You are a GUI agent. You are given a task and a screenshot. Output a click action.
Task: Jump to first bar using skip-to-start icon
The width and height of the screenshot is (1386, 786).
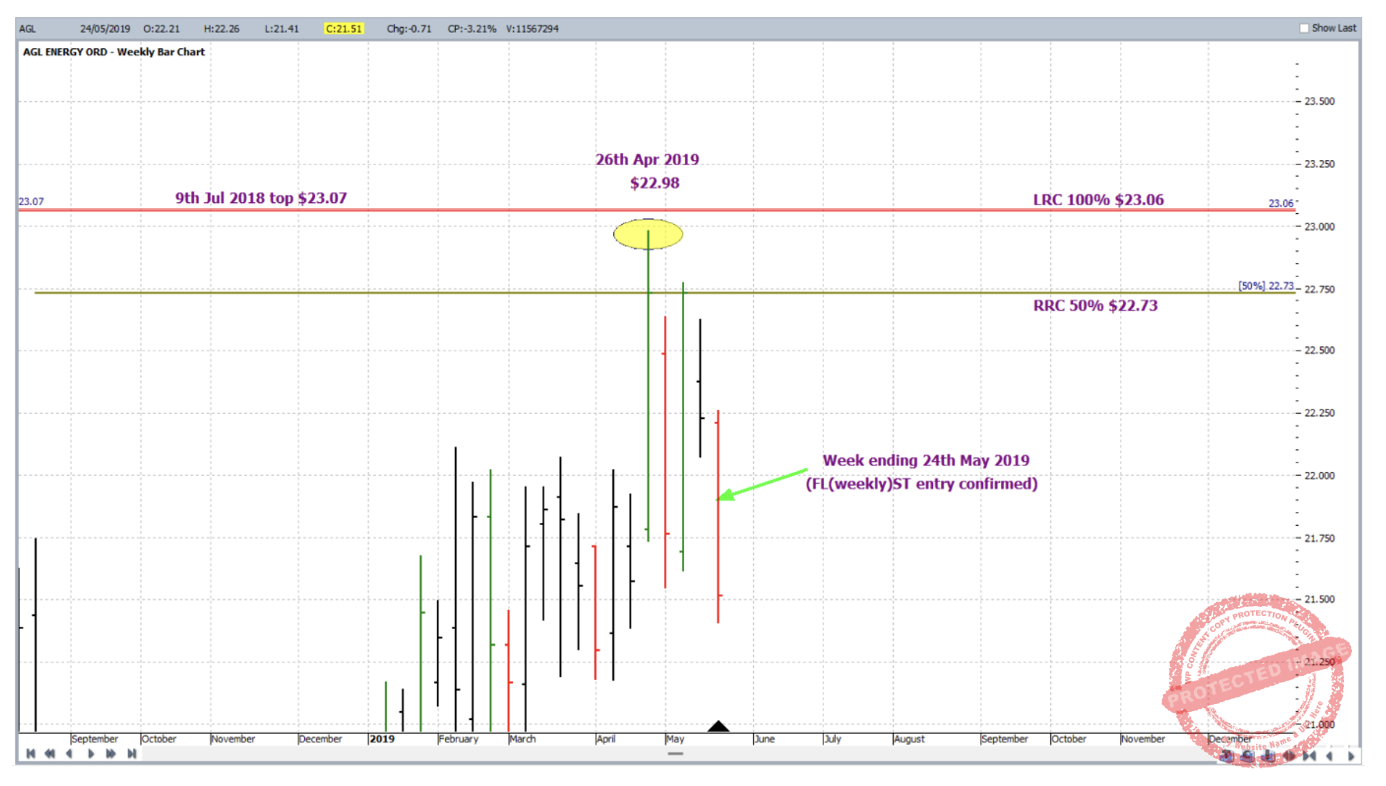(30, 754)
